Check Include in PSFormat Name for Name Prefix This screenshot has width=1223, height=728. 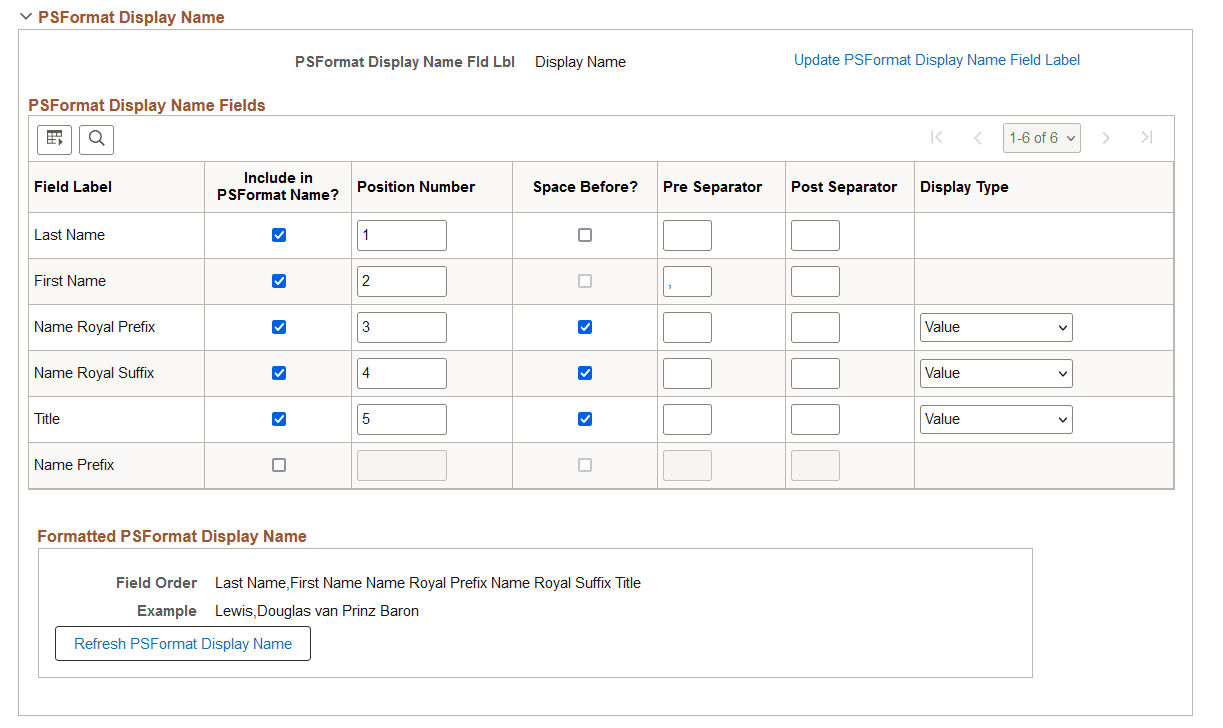pyautogui.click(x=279, y=465)
